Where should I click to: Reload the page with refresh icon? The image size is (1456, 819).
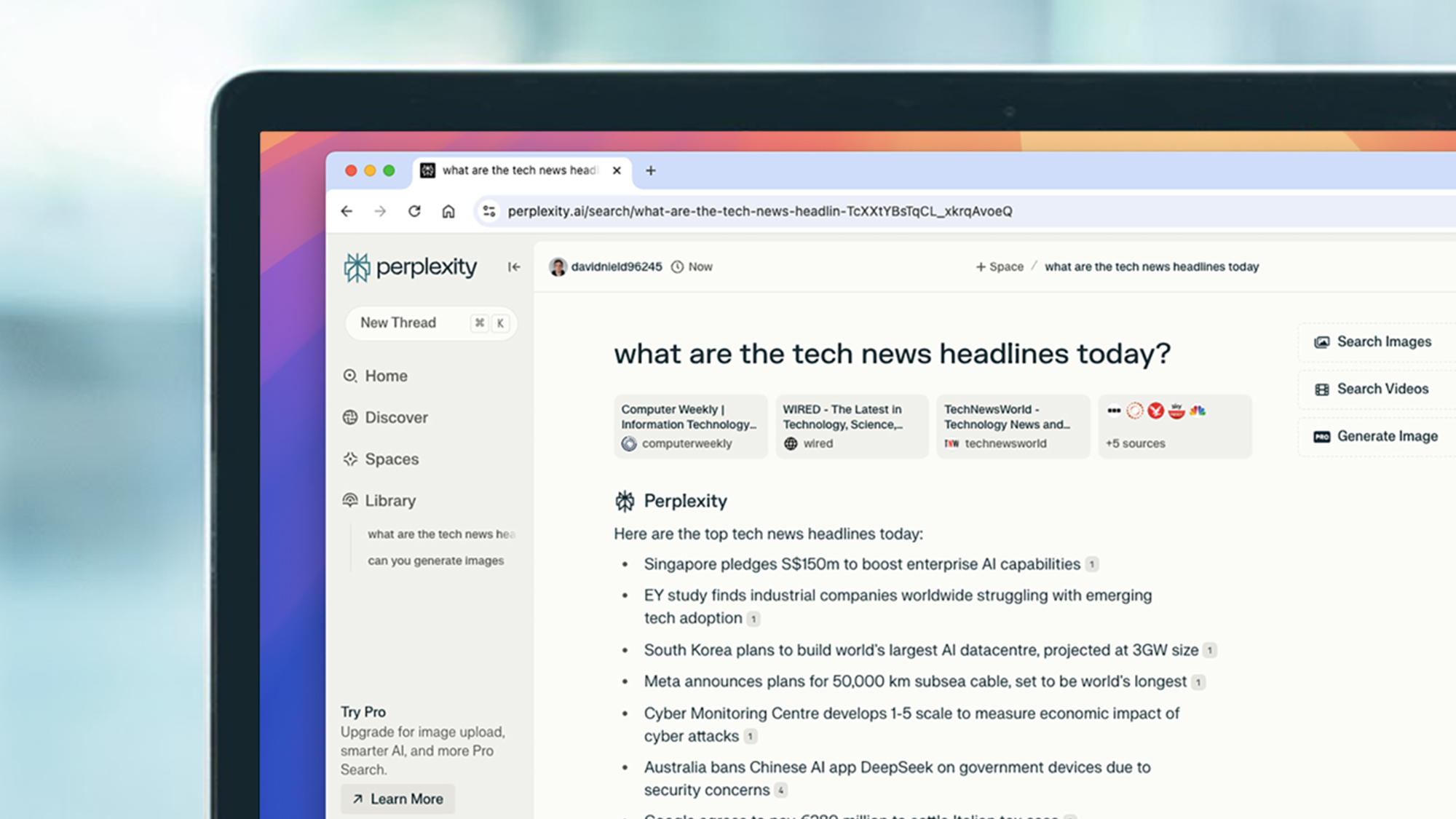[414, 211]
